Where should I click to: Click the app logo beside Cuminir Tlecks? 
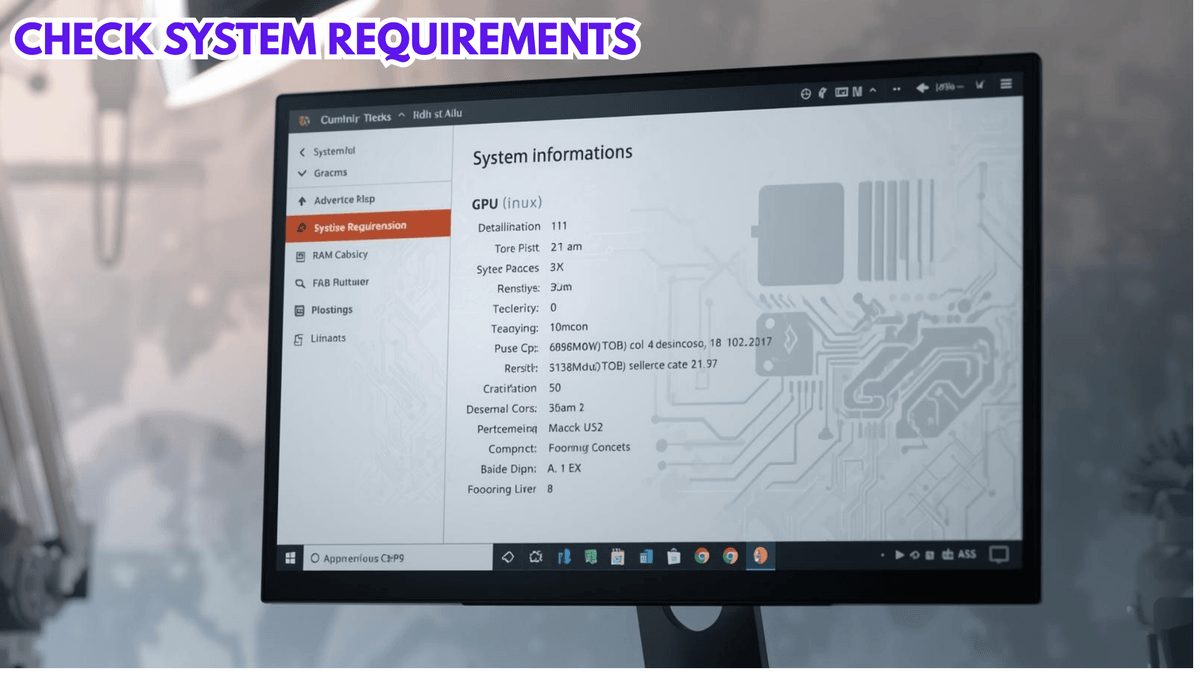click(x=304, y=120)
